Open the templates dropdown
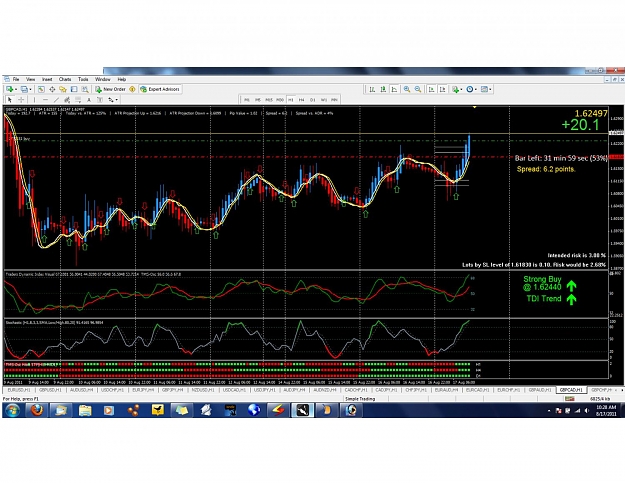 click(486, 89)
